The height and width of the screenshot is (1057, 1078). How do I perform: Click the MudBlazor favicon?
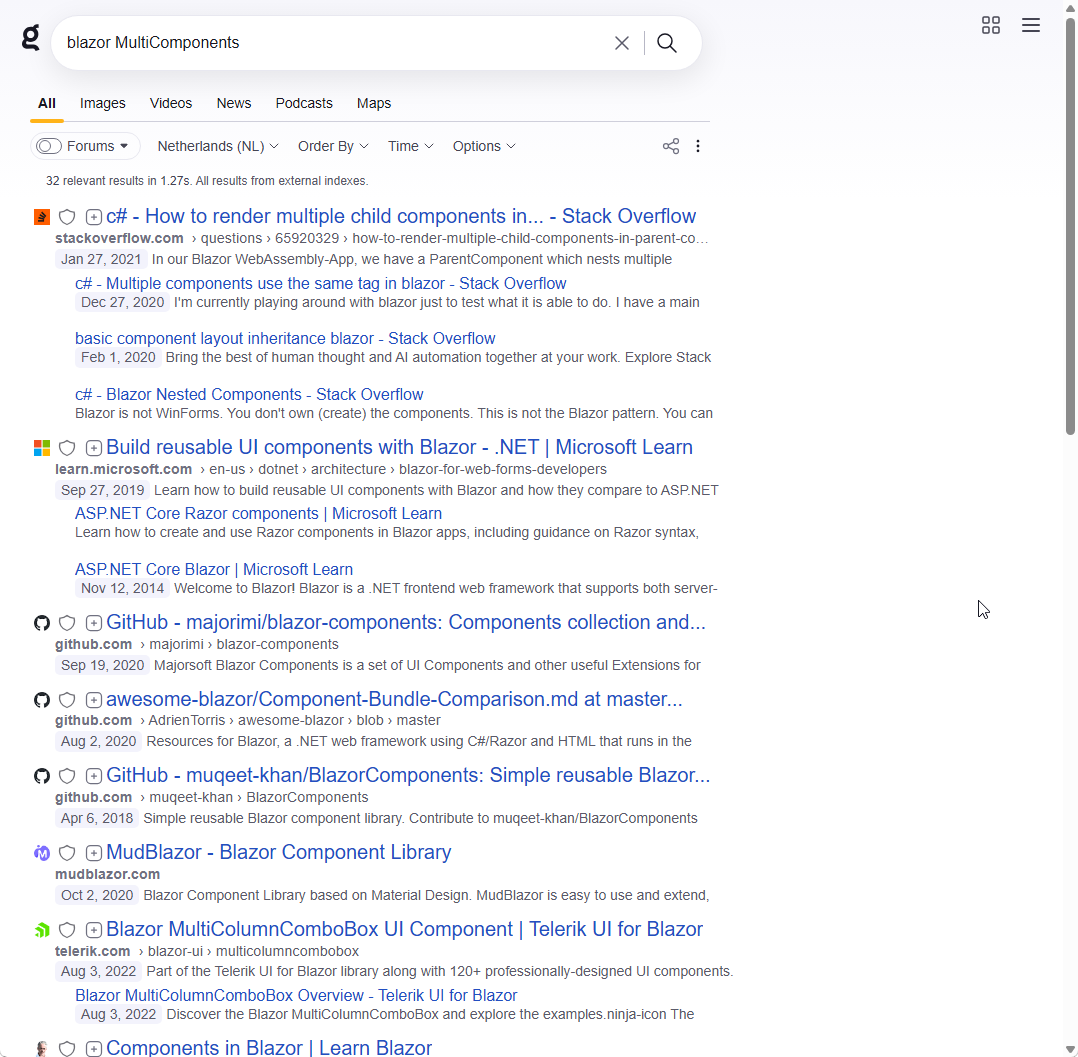coord(42,853)
